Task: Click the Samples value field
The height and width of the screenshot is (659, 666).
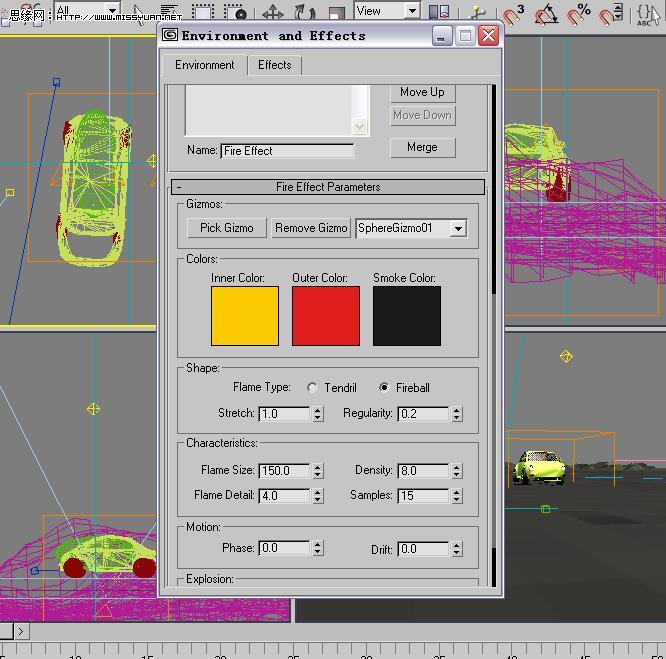Action: click(423, 496)
